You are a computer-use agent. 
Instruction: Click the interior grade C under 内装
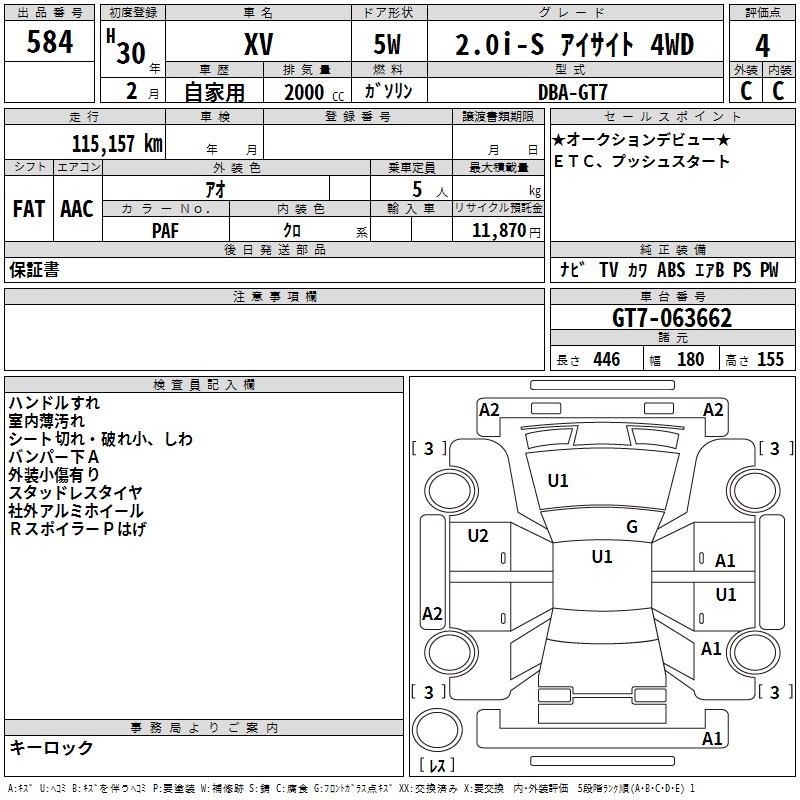[778, 91]
